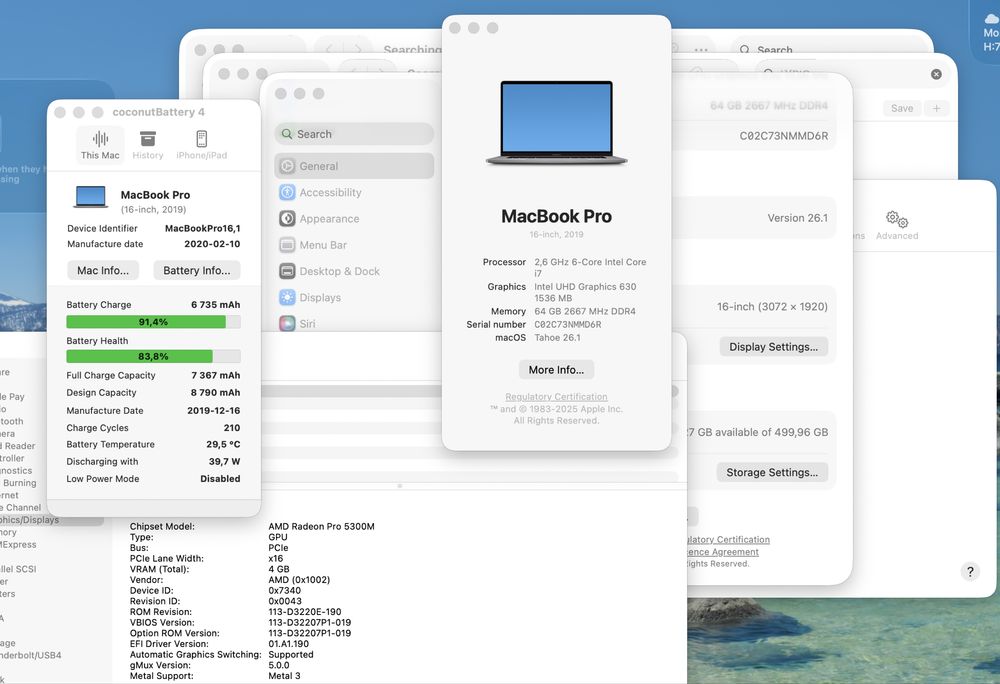Click the AMD Radeon Pro 5300M chipset value
The height and width of the screenshot is (684, 1000).
click(321, 527)
